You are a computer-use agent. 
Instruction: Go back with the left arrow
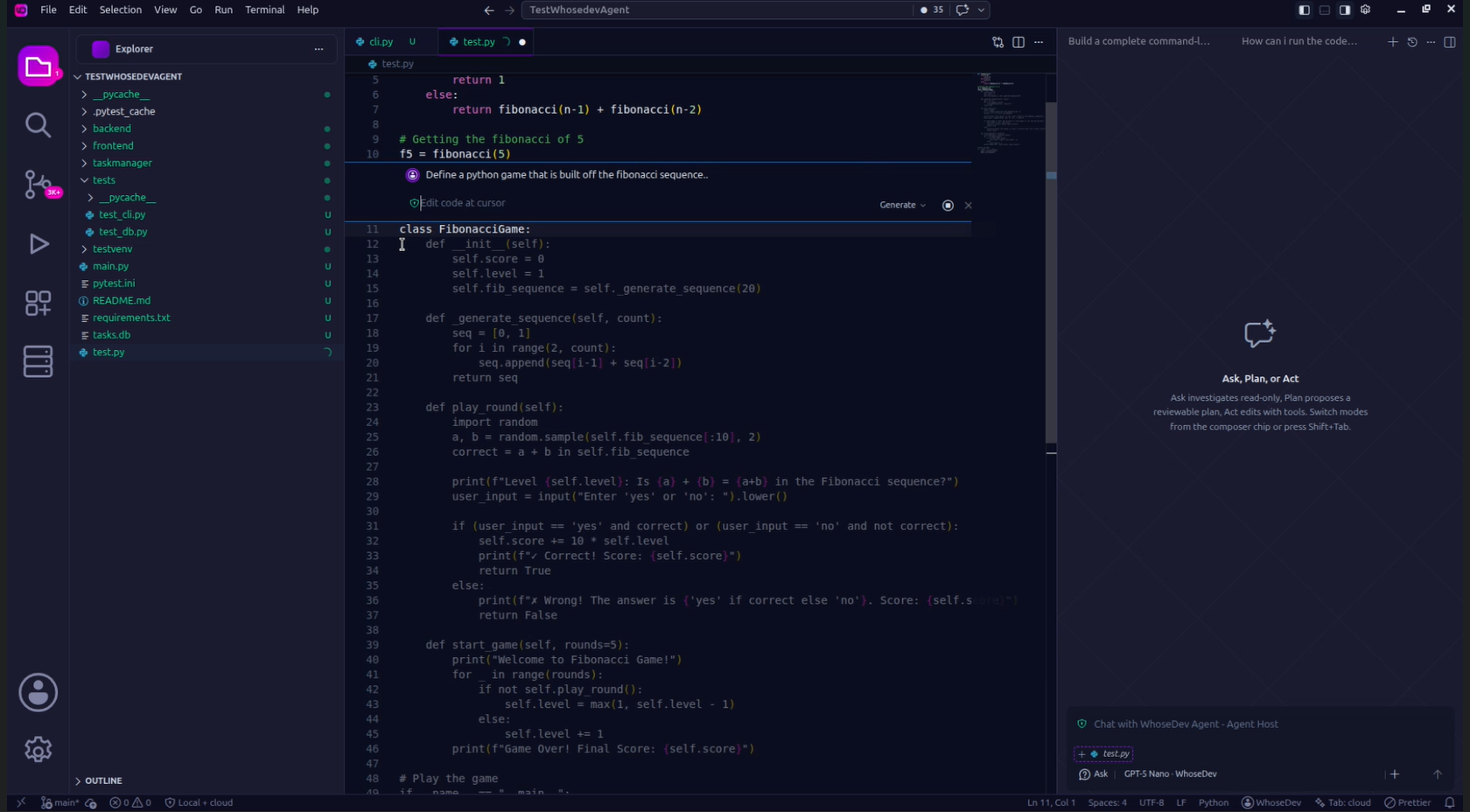tap(489, 10)
